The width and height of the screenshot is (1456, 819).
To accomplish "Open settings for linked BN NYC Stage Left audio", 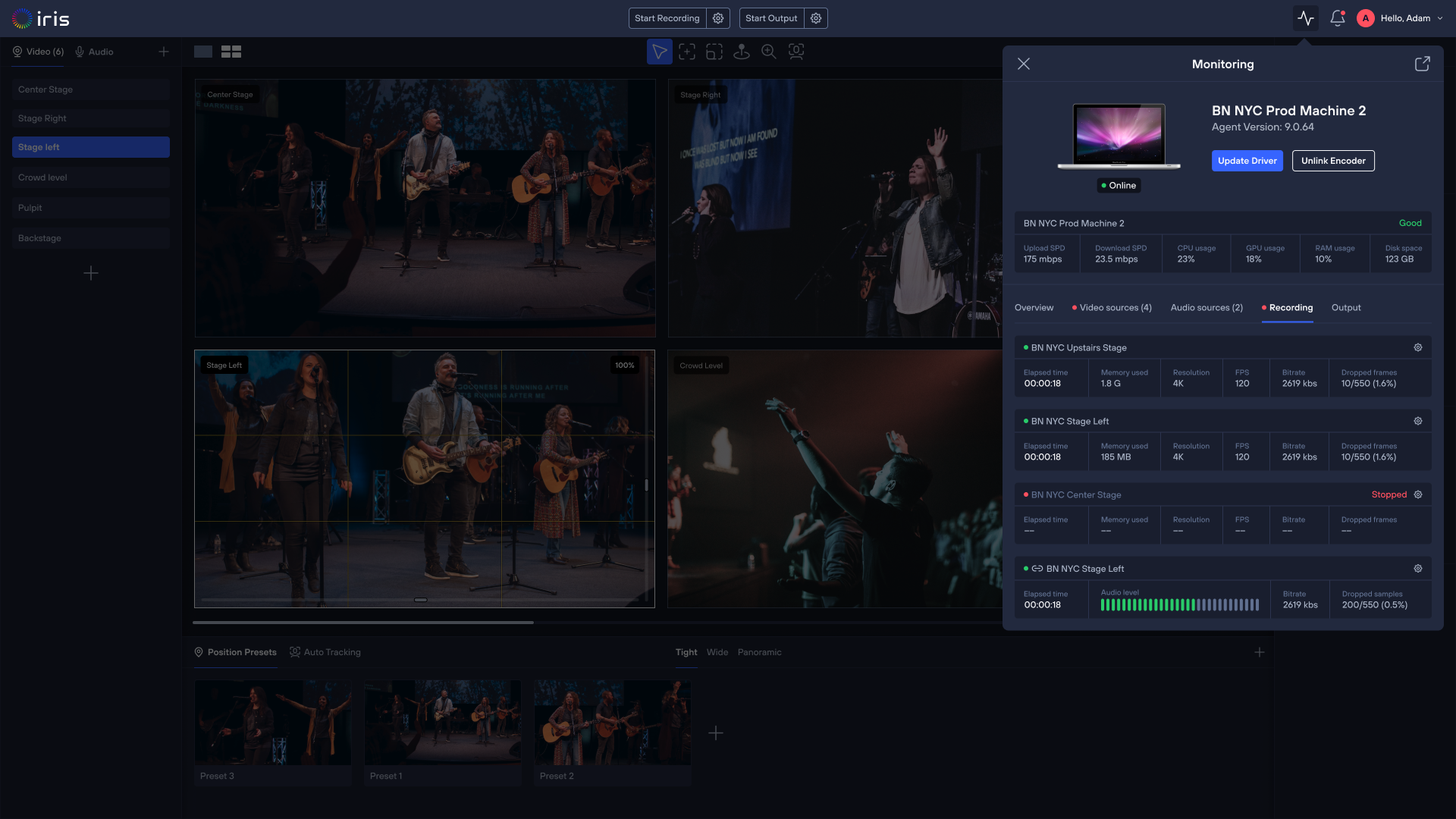I will [x=1418, y=569].
